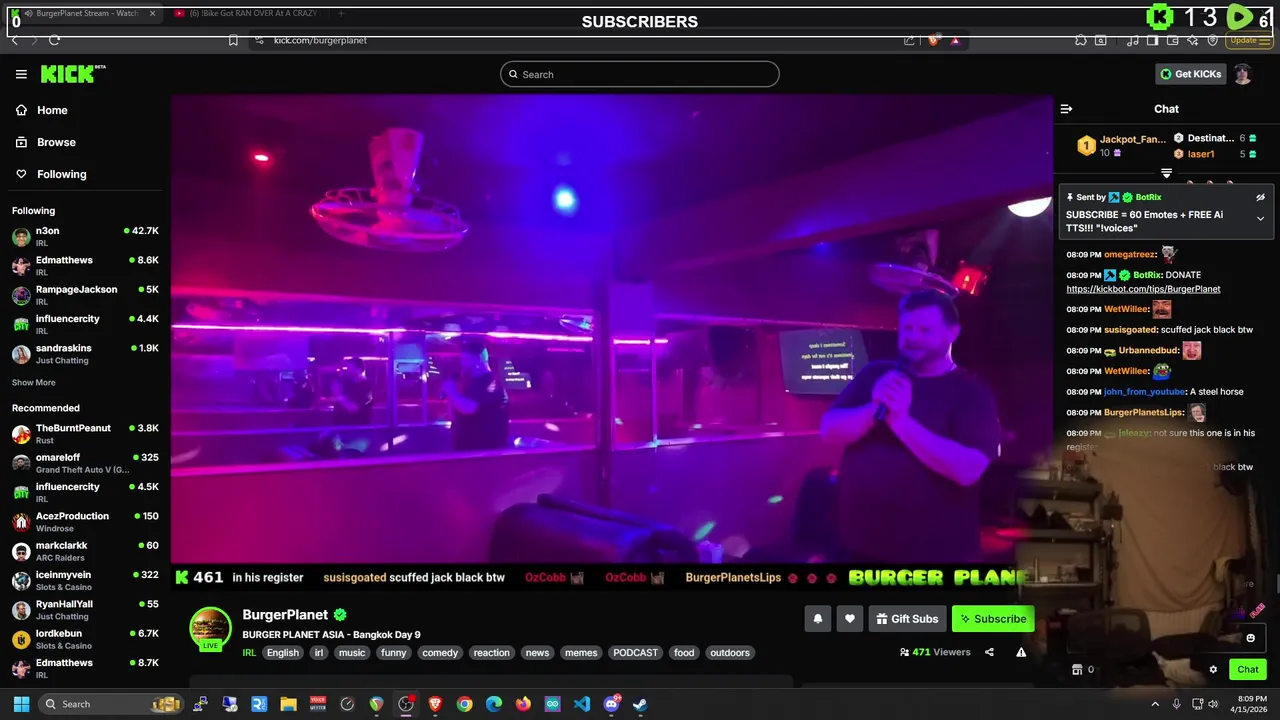1280x720 pixels.
Task: Follow BurgerPlanet with the heart button
Action: pyautogui.click(x=850, y=619)
